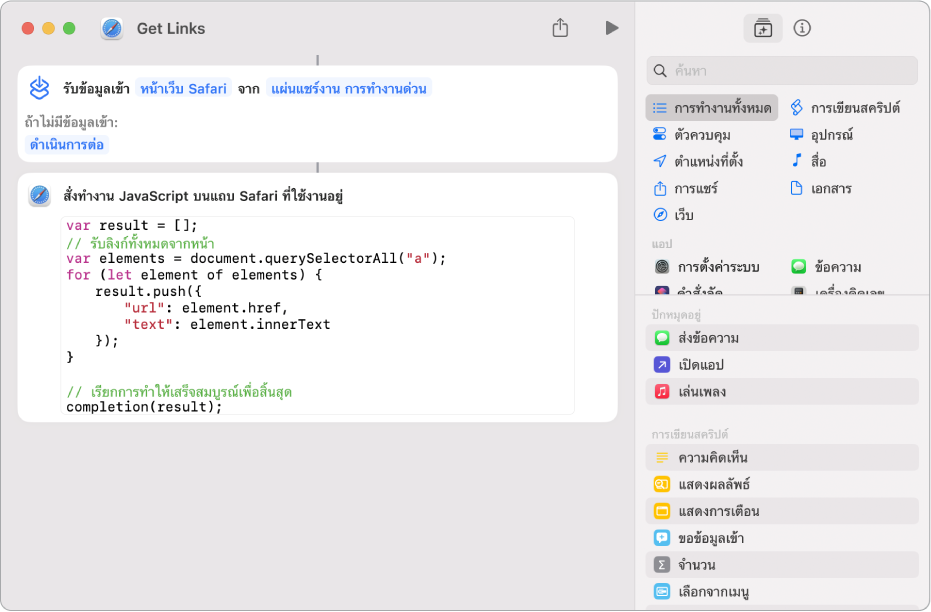Add the ขอข้อมูลเข้า action
931x612 pixels.
[x=782, y=538]
